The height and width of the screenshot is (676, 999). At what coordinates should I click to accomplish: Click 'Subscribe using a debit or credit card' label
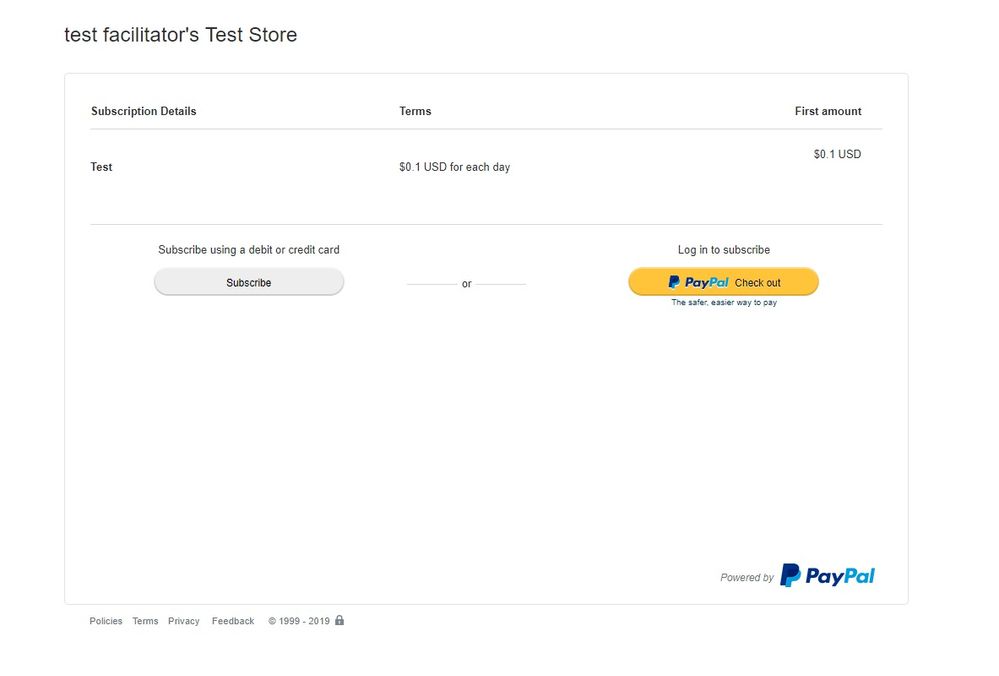(248, 250)
